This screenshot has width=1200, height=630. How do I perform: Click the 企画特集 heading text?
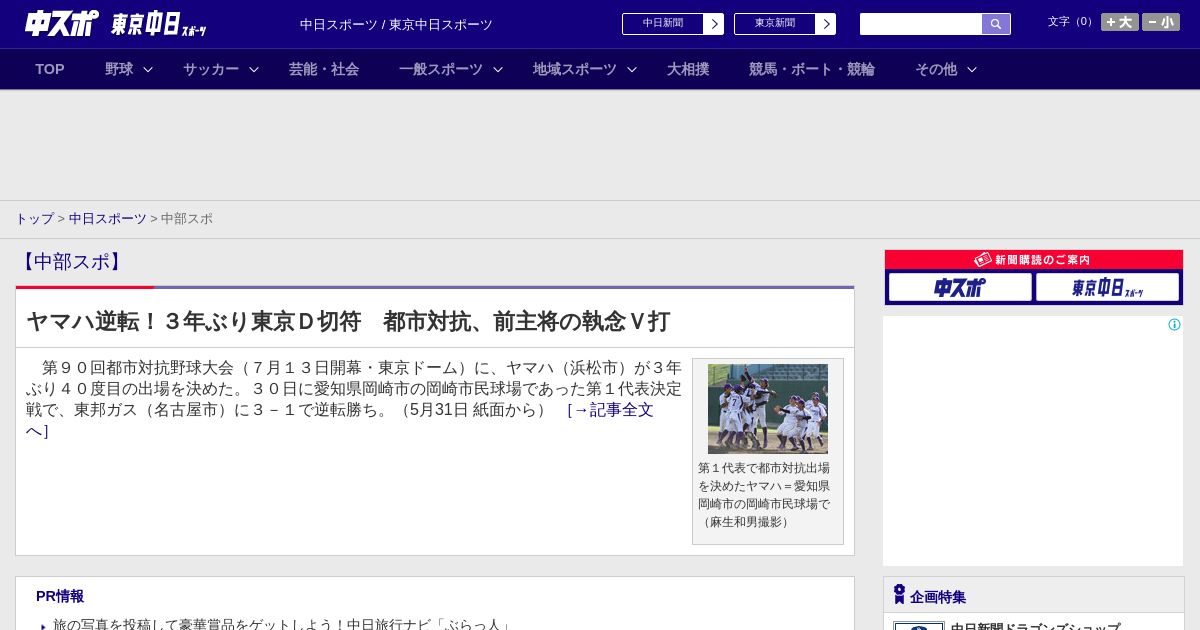(938, 597)
